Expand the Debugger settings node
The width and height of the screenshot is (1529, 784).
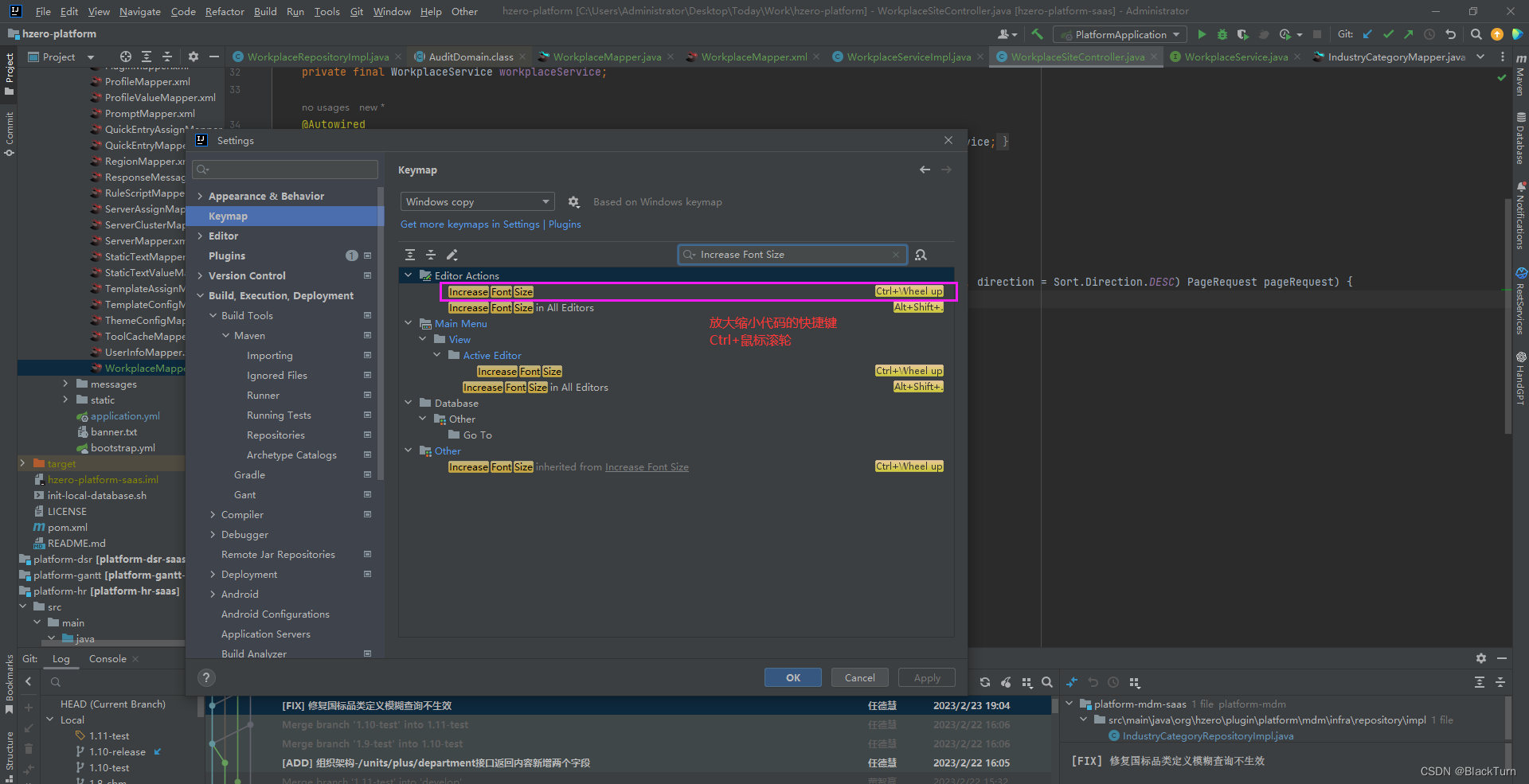pos(213,535)
